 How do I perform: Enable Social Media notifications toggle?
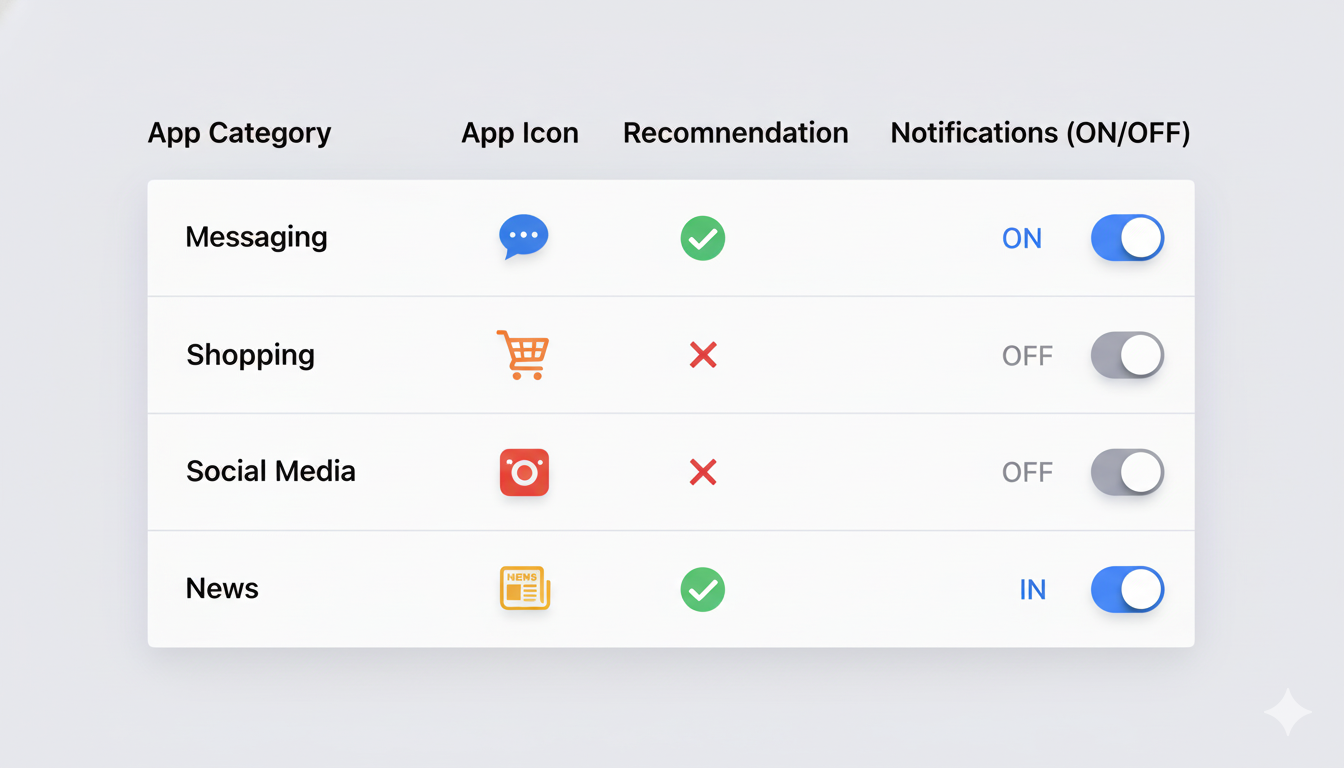[1127, 472]
